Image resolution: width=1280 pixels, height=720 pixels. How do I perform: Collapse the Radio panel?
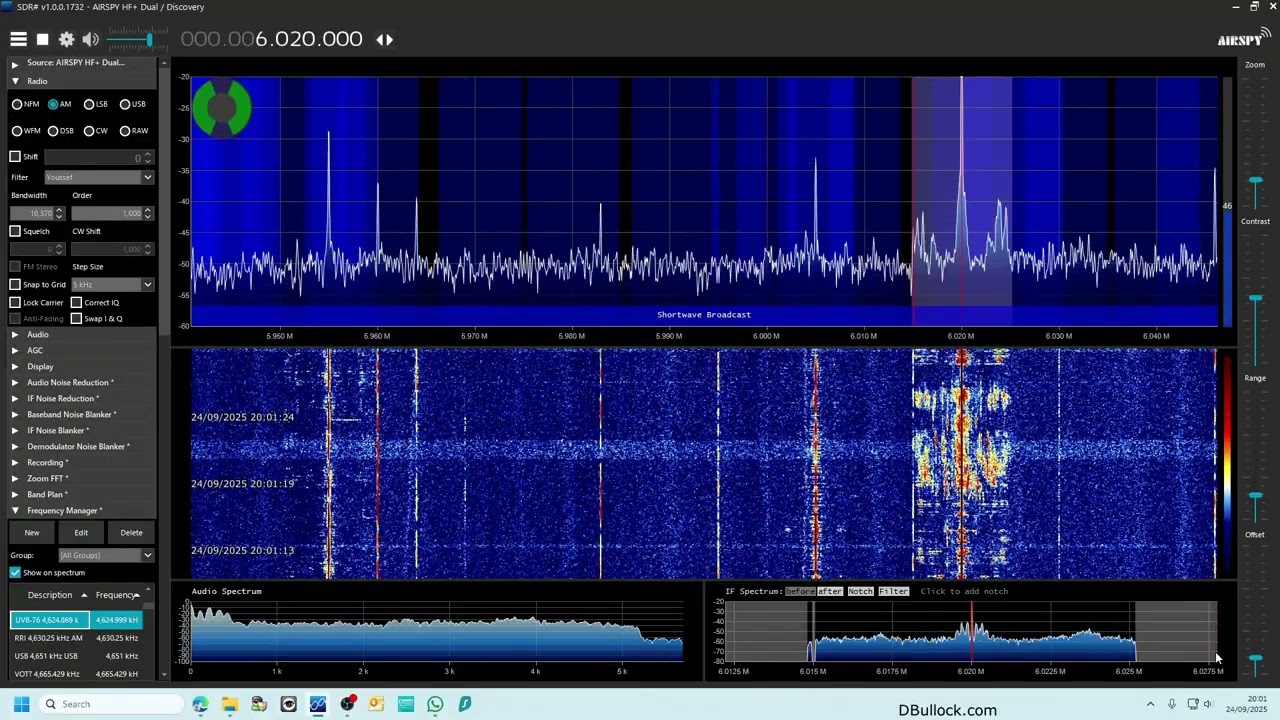14,81
